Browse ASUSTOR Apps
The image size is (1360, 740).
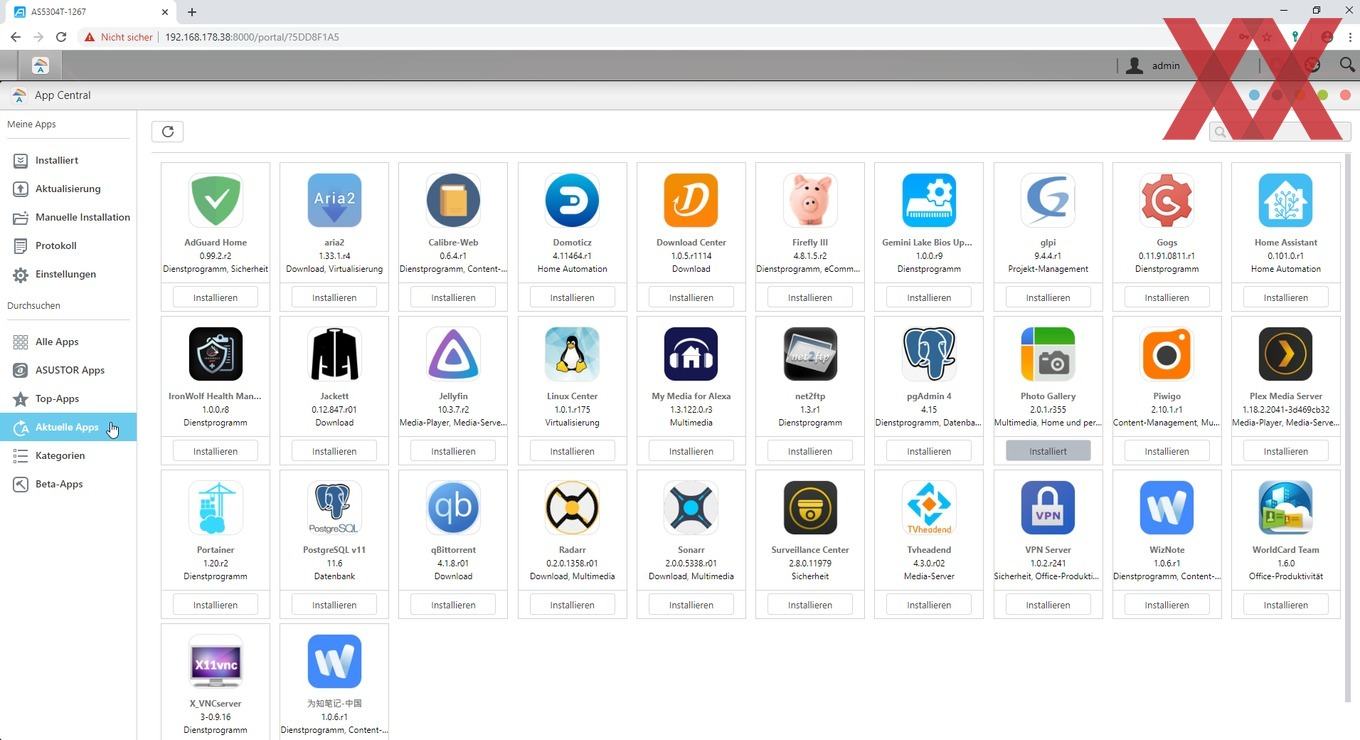tap(68, 370)
